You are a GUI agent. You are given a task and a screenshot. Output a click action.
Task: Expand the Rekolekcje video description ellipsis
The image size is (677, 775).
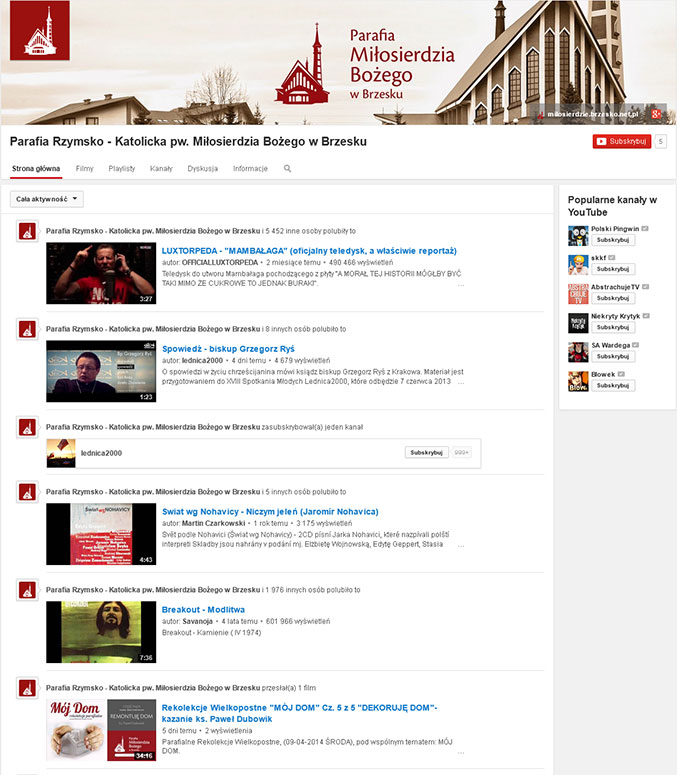461,753
